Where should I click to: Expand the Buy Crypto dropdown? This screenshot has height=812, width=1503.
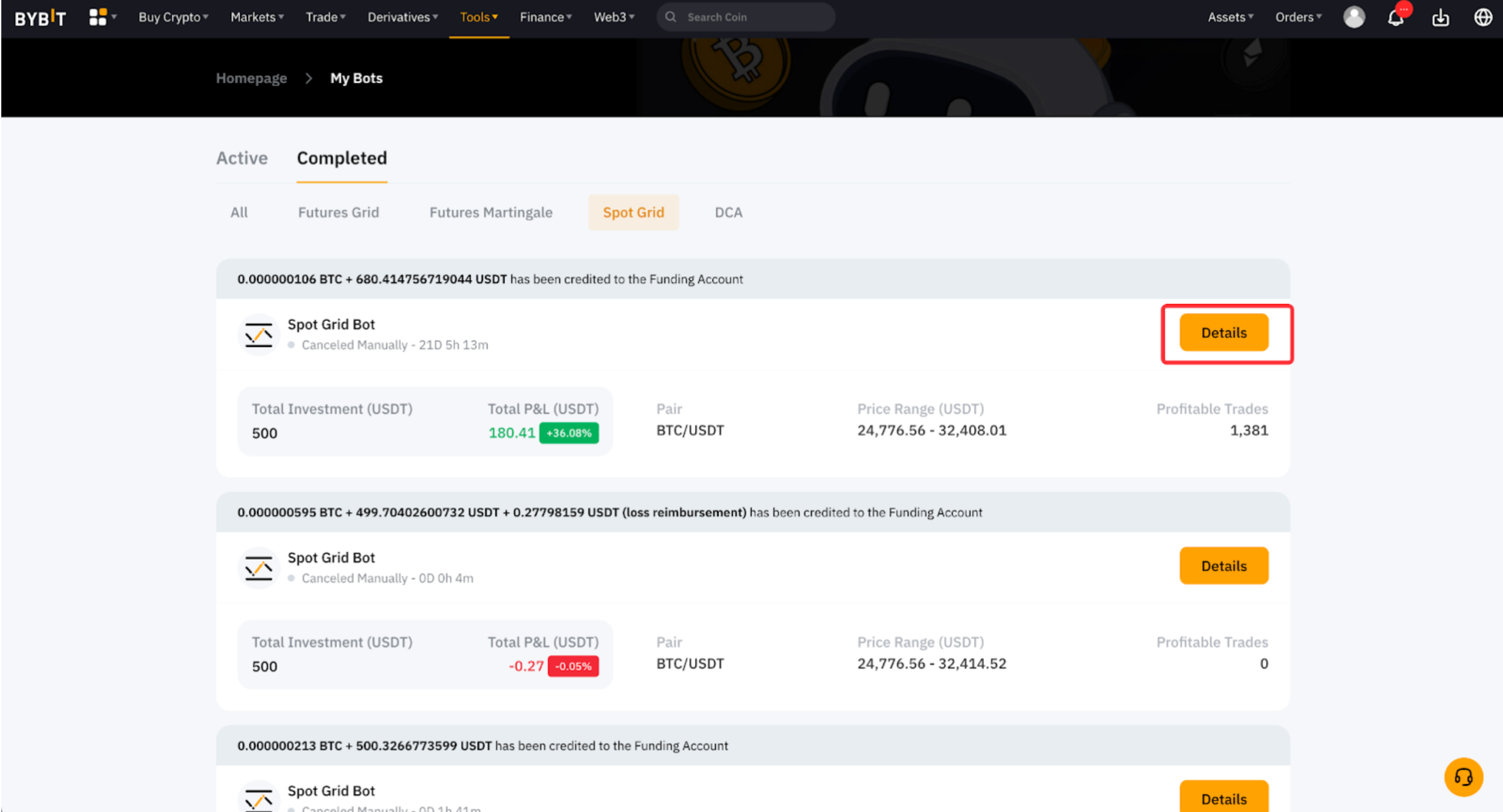[173, 17]
